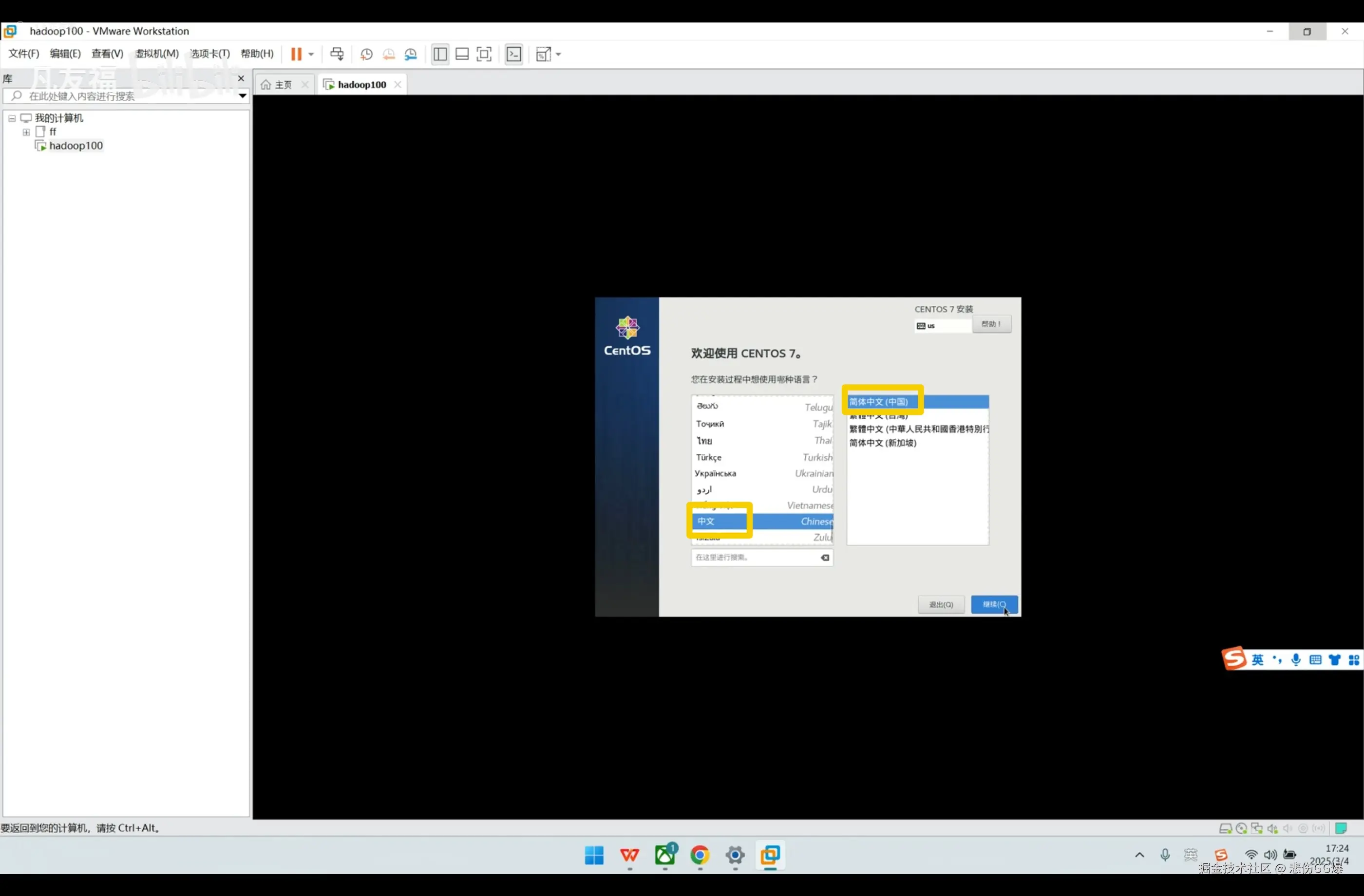This screenshot has width=1364, height=896.
Task: Open the power options dropdown arrow
Action: tap(311, 55)
